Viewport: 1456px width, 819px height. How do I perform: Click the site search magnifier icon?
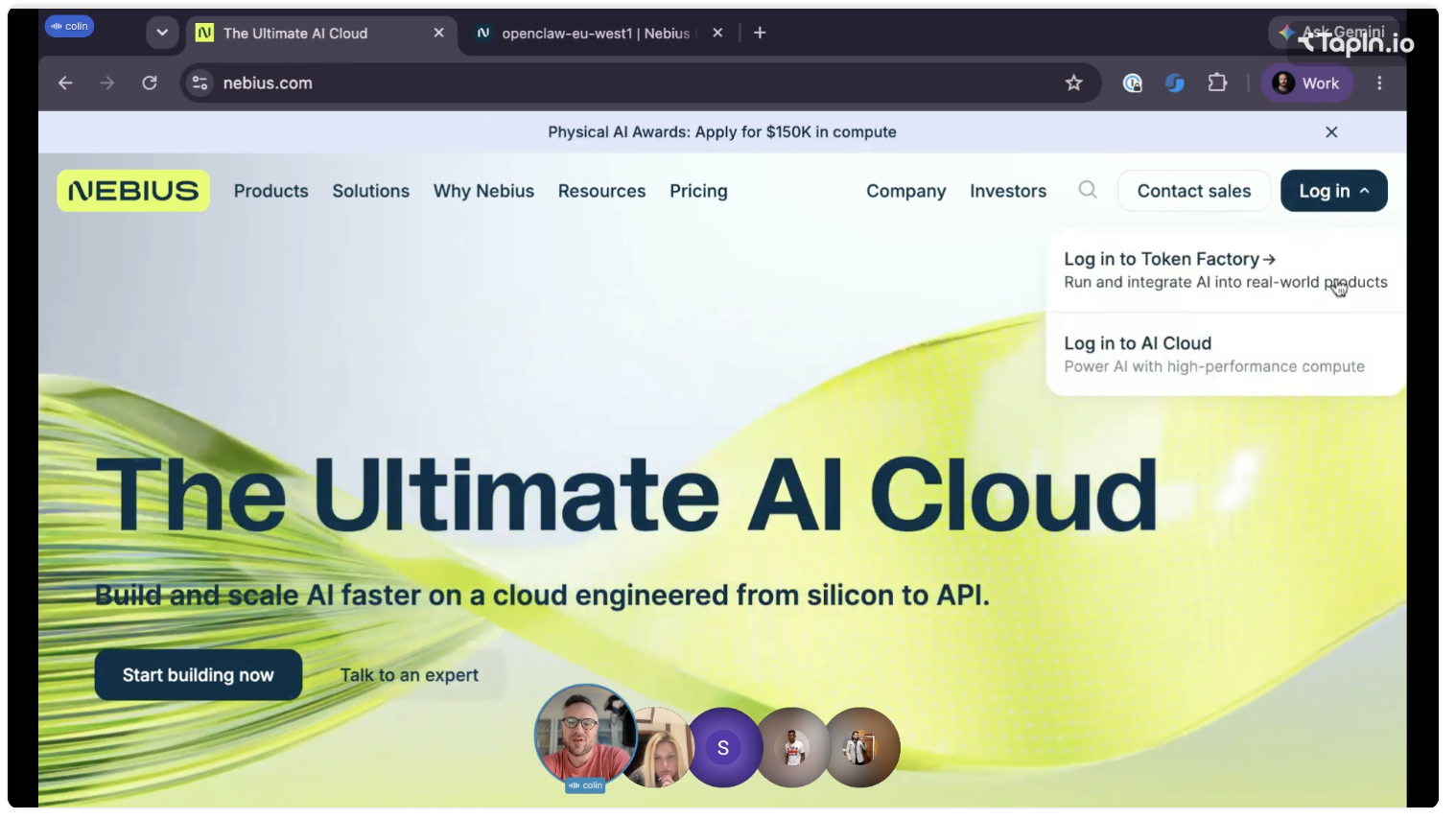(1088, 190)
